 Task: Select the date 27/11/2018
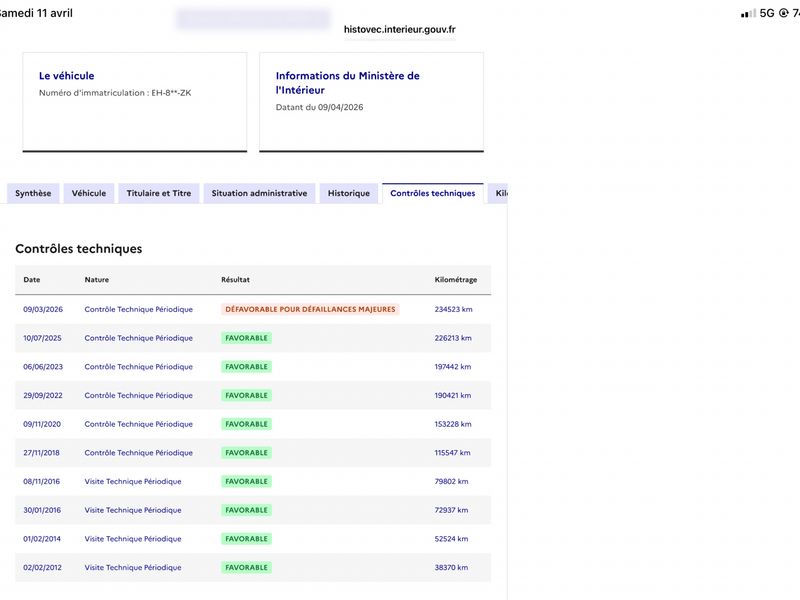point(41,453)
